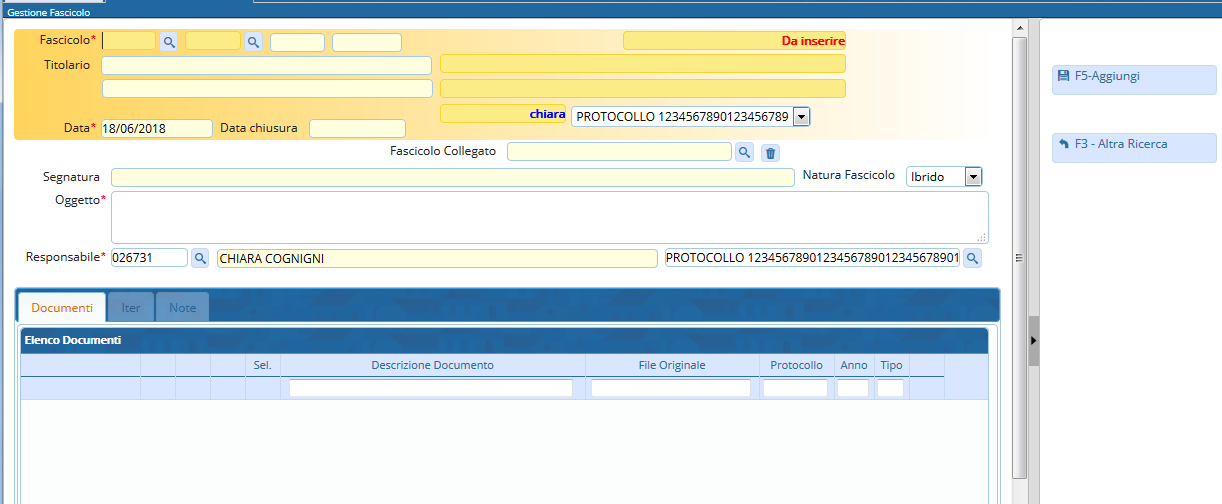Switch to the Iter tab
Screen dimensions: 1222x504
click(131, 308)
